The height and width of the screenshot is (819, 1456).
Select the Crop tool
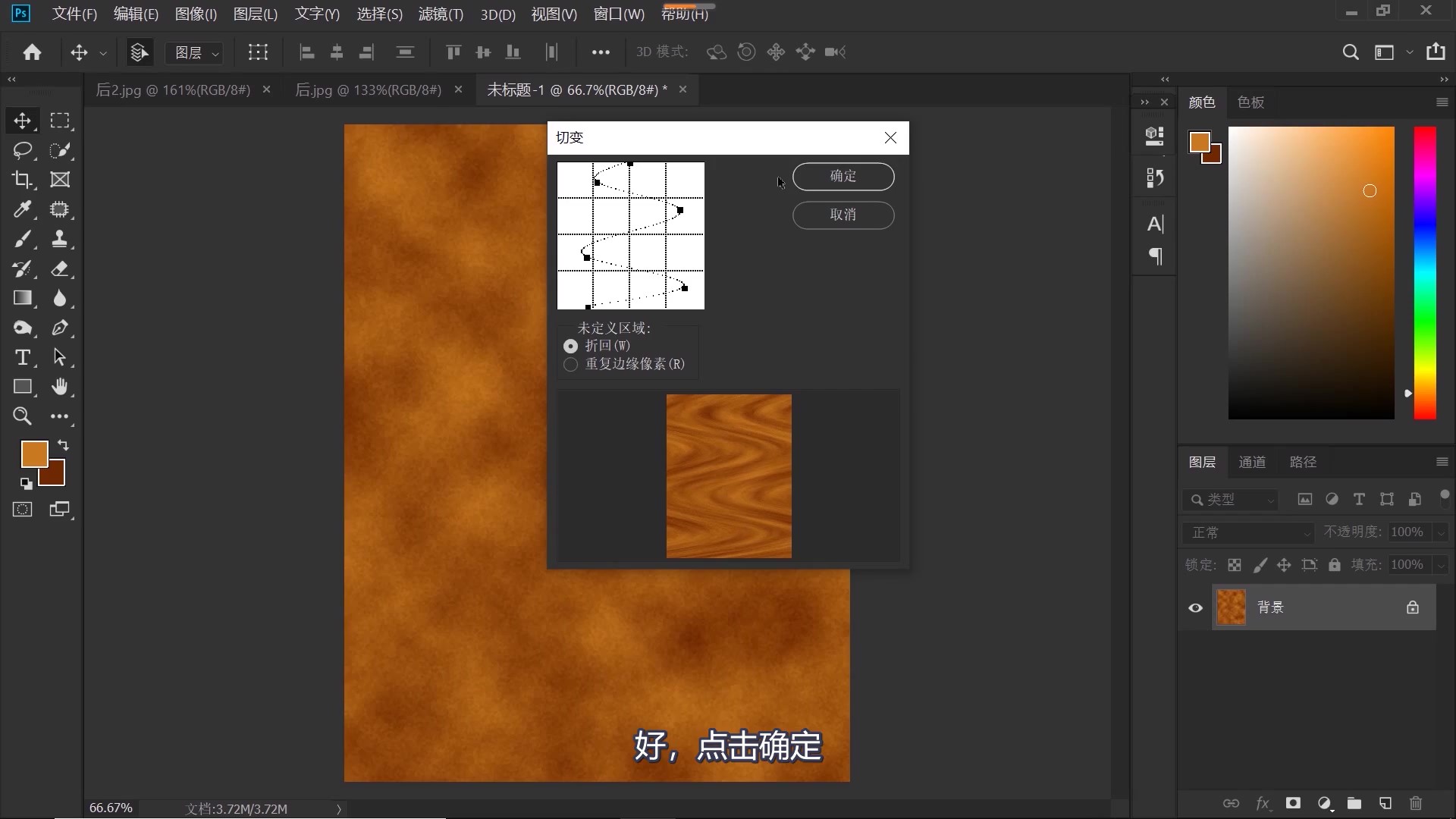pos(23,180)
